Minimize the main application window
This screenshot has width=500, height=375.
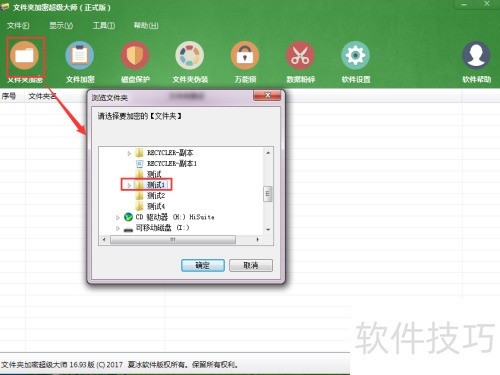click(x=464, y=4)
